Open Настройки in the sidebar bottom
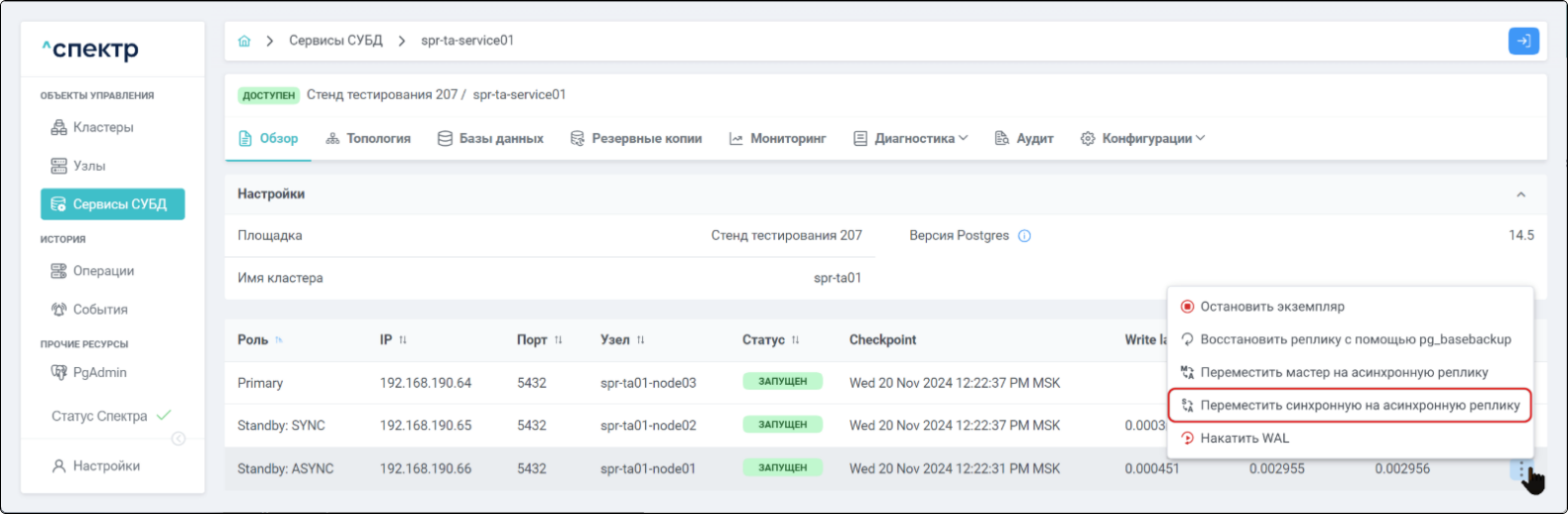 point(105,465)
